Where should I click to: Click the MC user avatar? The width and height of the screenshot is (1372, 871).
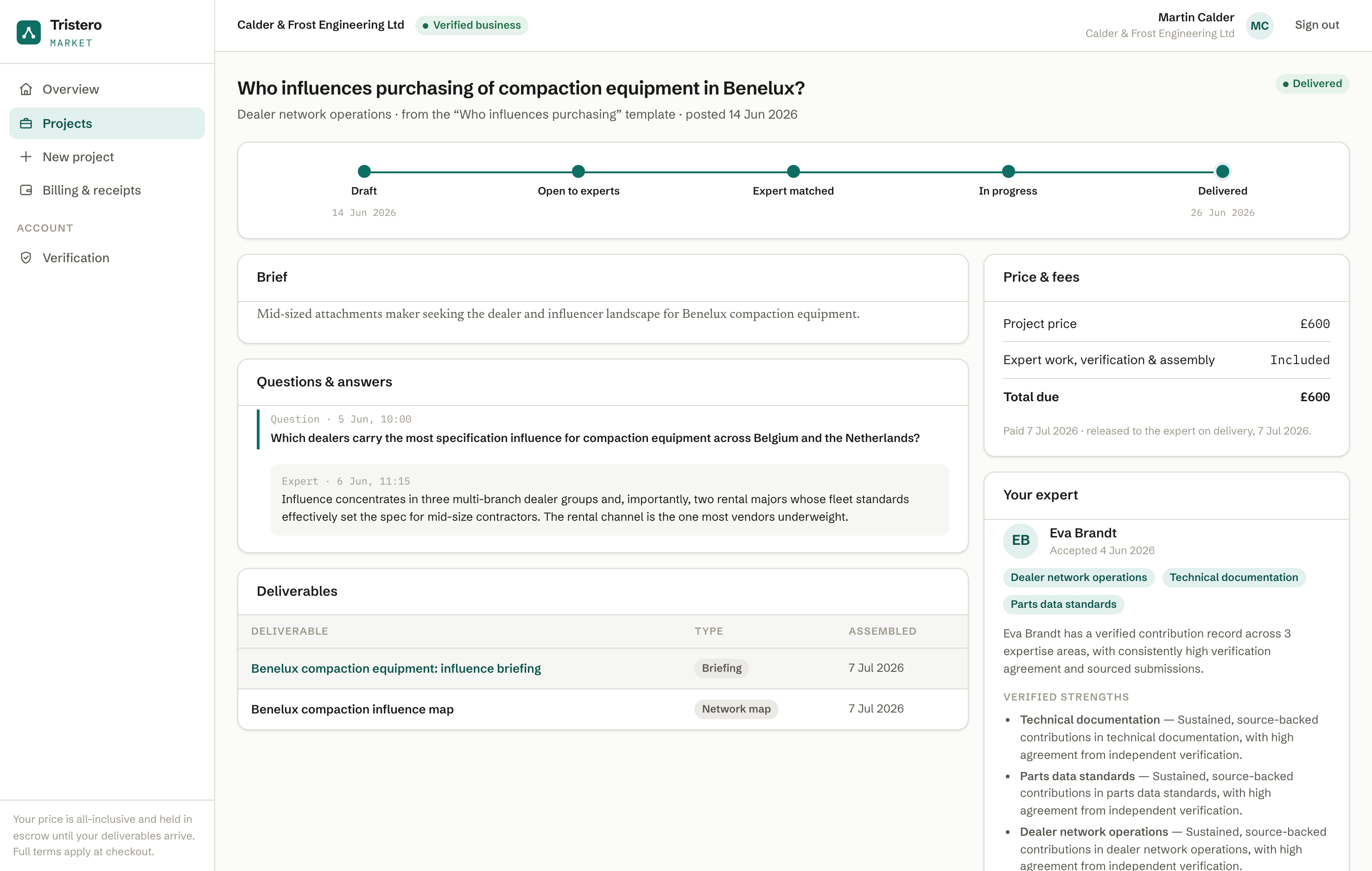pyautogui.click(x=1259, y=25)
